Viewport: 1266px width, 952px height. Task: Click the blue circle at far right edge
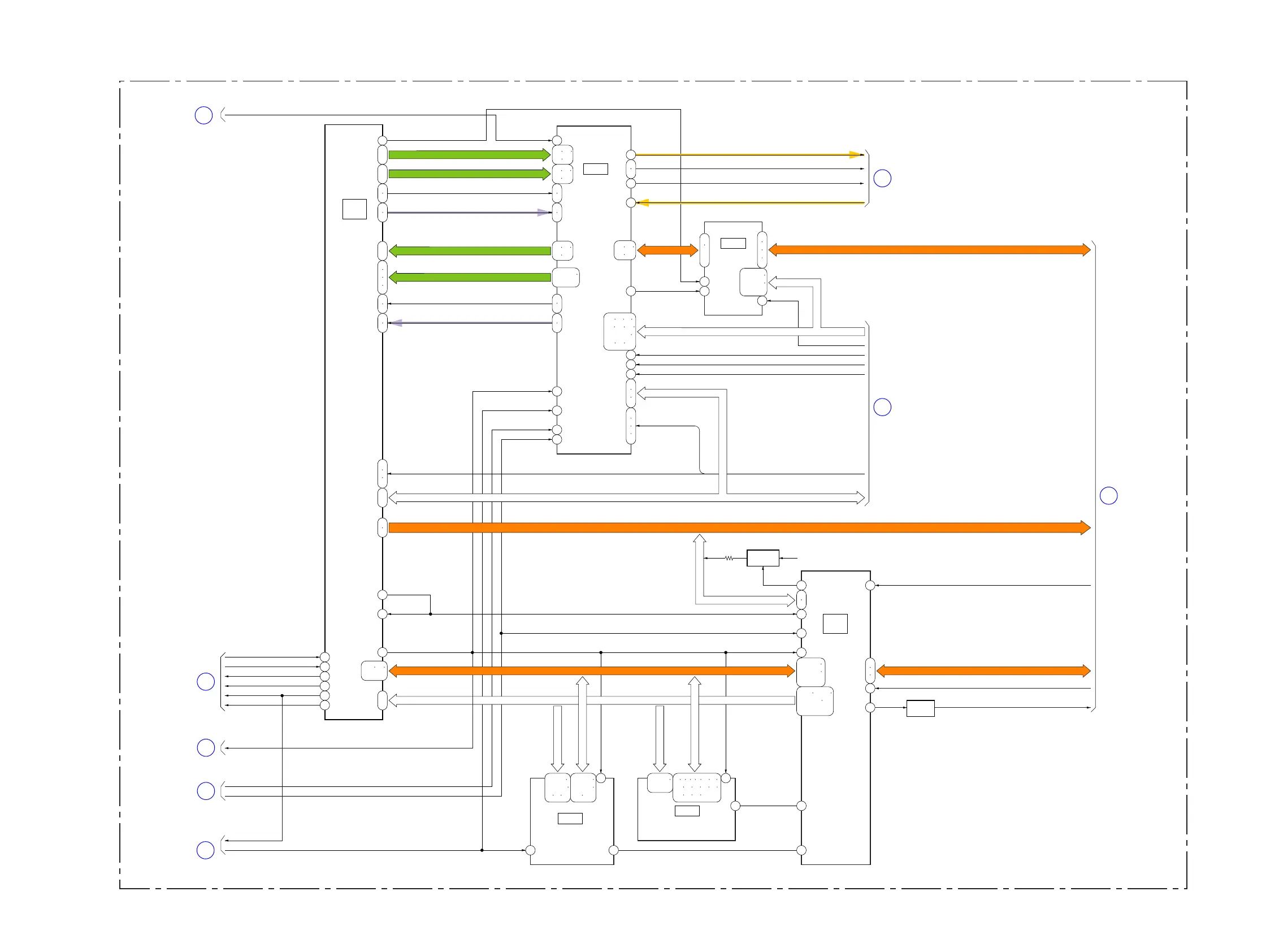tap(1109, 496)
